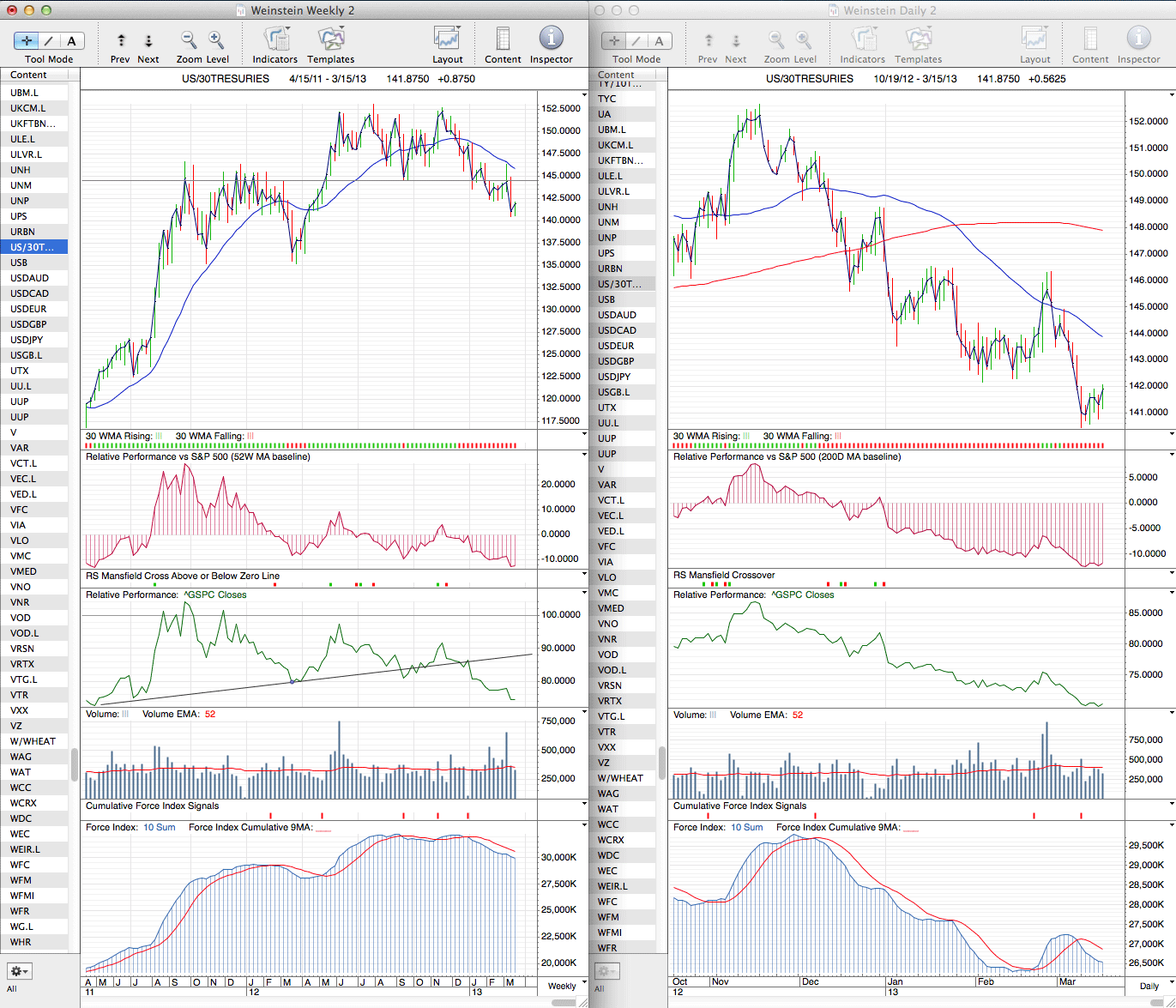
Task: Click the Content column header in left list
Action: tap(29, 75)
